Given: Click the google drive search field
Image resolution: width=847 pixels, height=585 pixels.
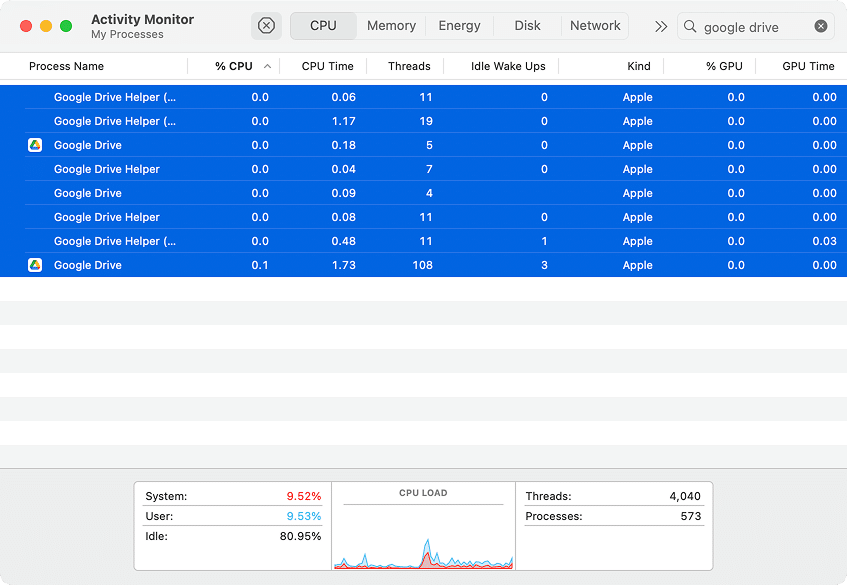Looking at the screenshot, I should 755,27.
